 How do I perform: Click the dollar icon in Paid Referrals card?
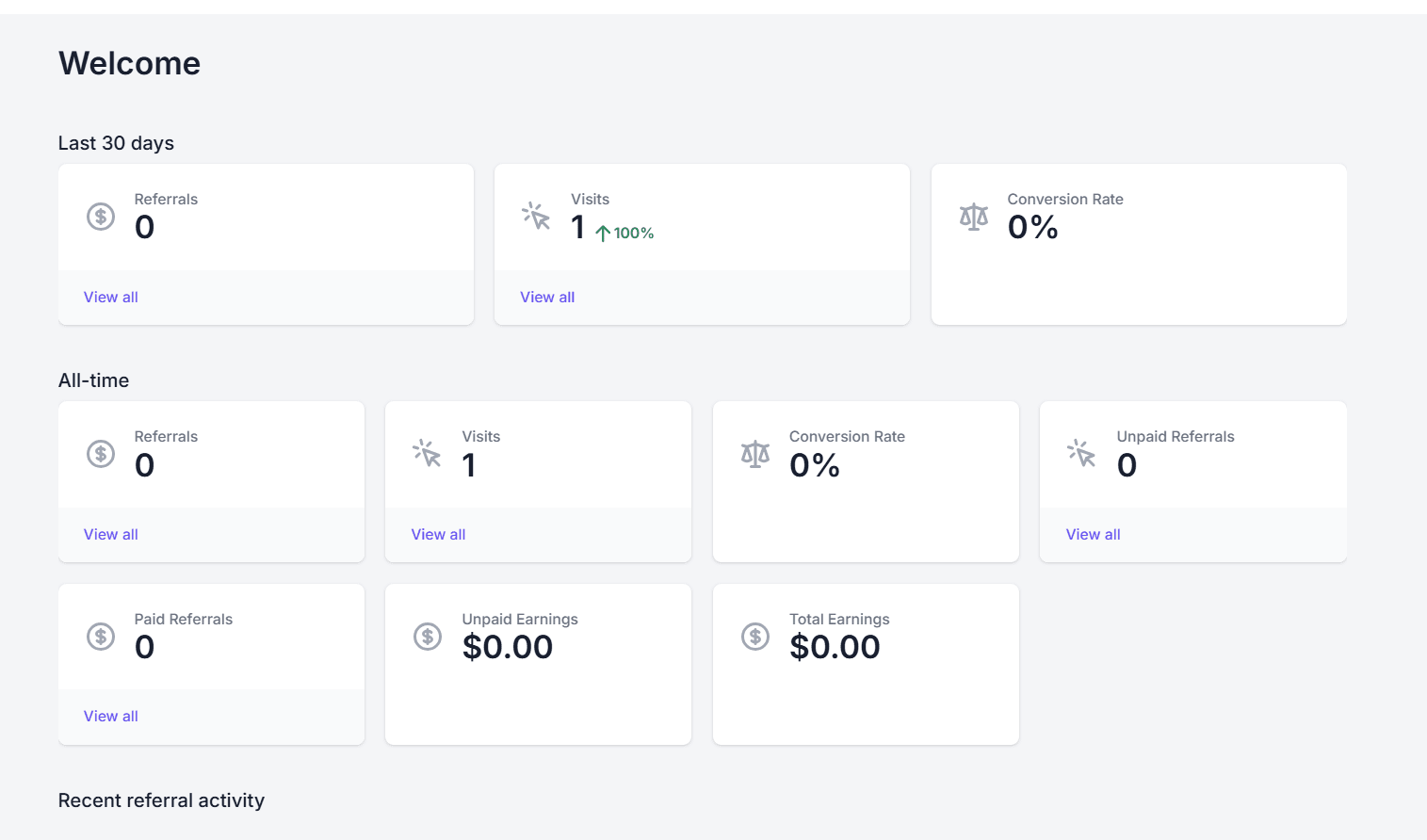point(101,637)
